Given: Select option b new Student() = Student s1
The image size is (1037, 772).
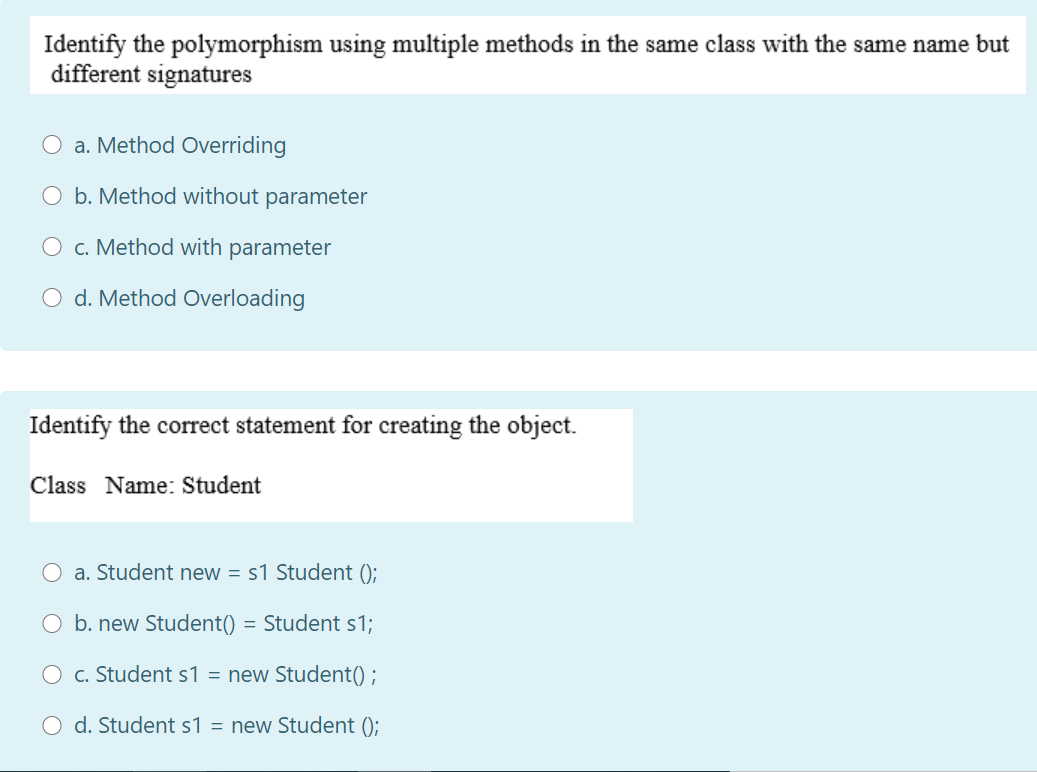Looking at the screenshot, I should coord(52,623).
